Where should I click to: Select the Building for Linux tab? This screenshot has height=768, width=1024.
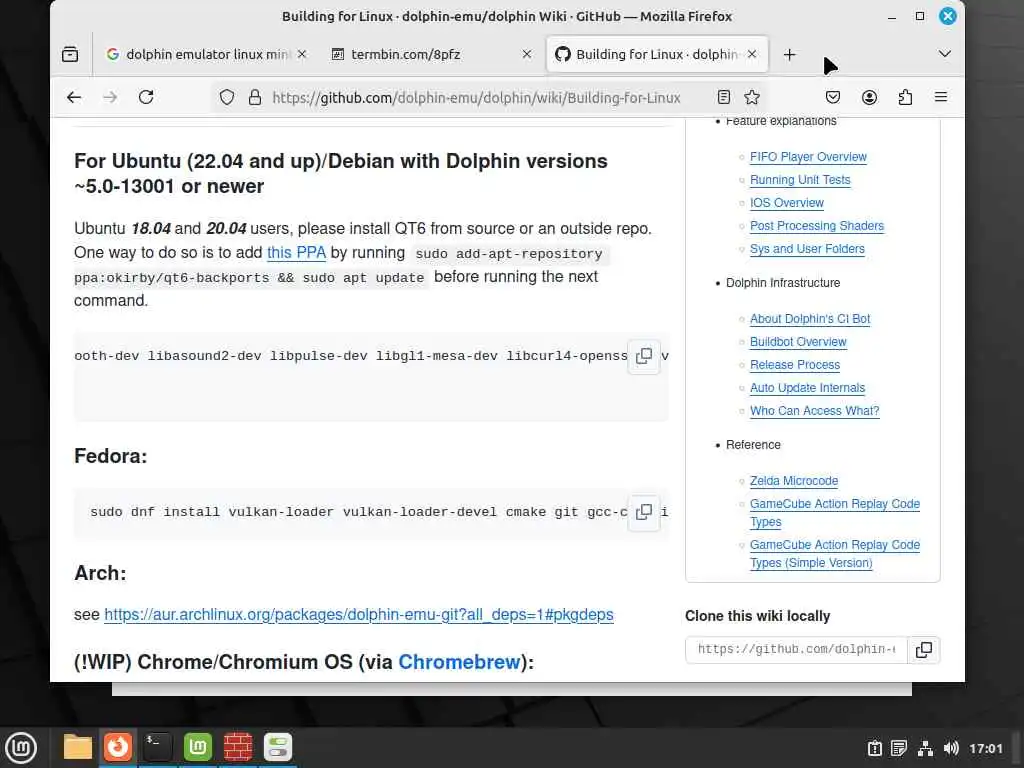click(x=656, y=54)
